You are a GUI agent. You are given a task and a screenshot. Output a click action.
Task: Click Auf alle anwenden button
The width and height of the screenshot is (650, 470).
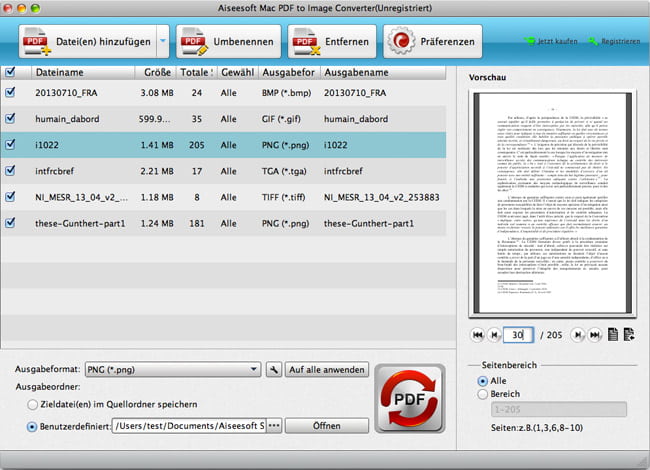328,369
